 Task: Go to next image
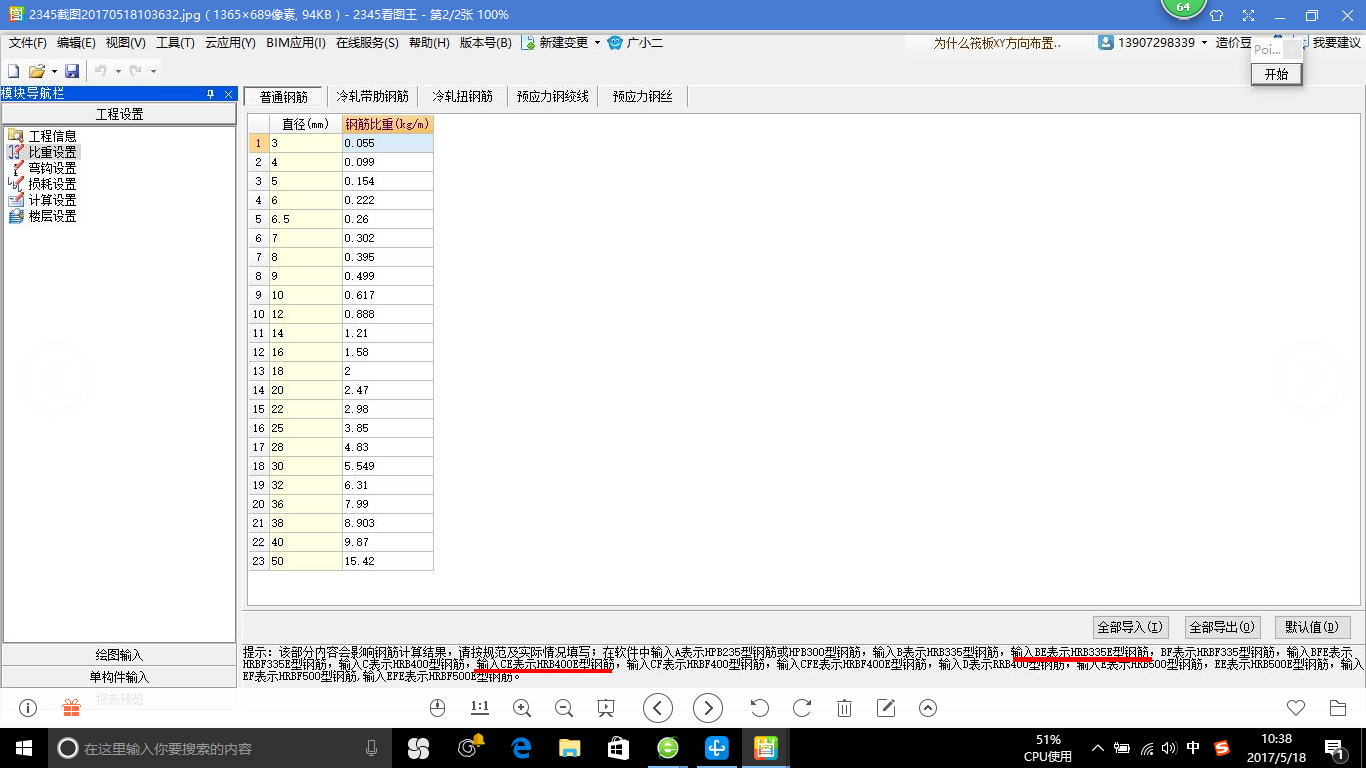click(x=708, y=708)
